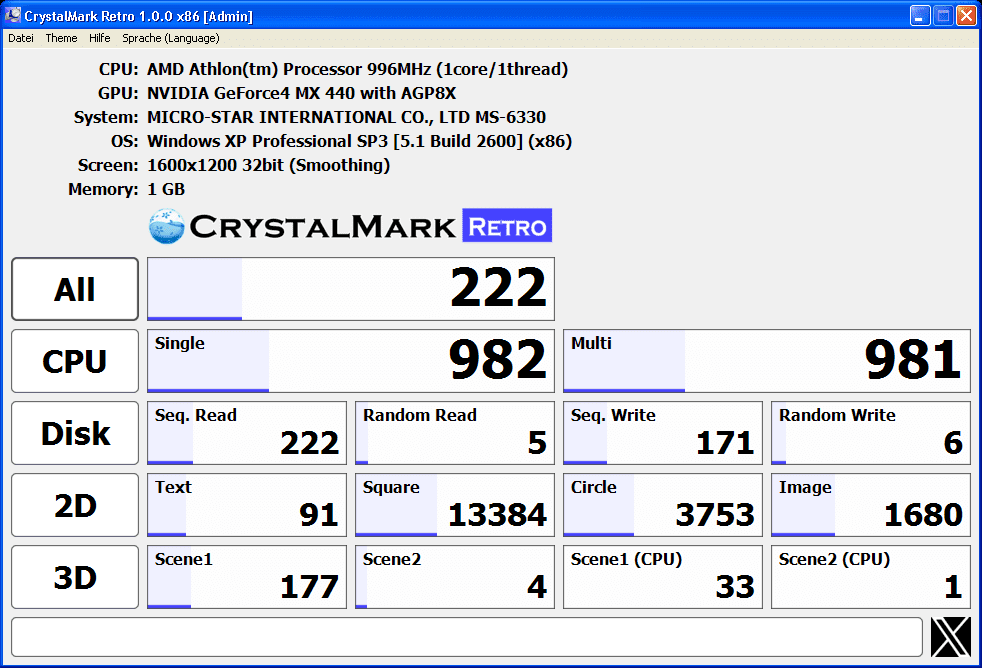Start the 2D benchmark
The width and height of the screenshot is (982, 668).
[x=75, y=505]
